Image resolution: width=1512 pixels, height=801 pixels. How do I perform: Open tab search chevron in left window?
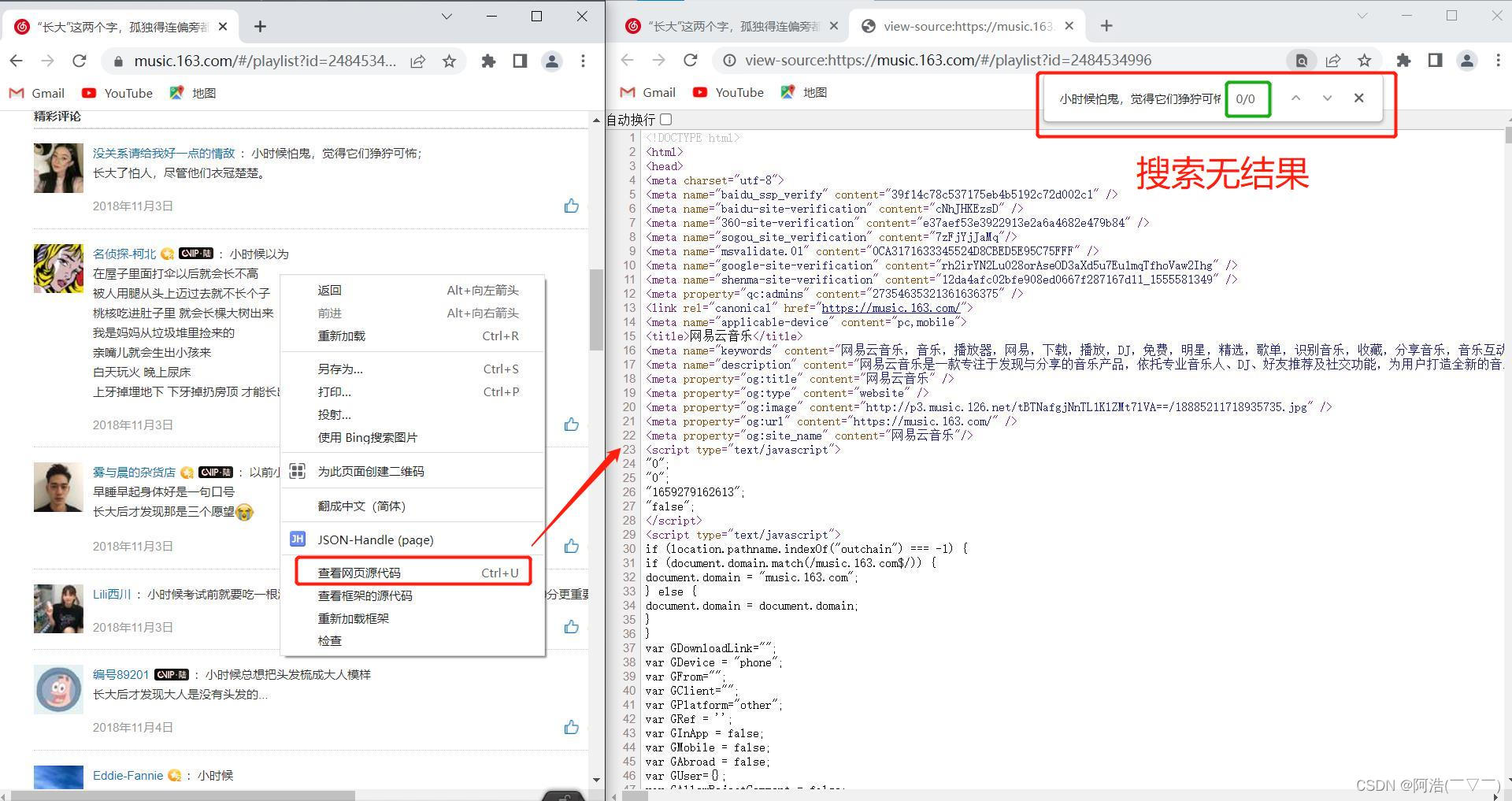click(x=447, y=16)
